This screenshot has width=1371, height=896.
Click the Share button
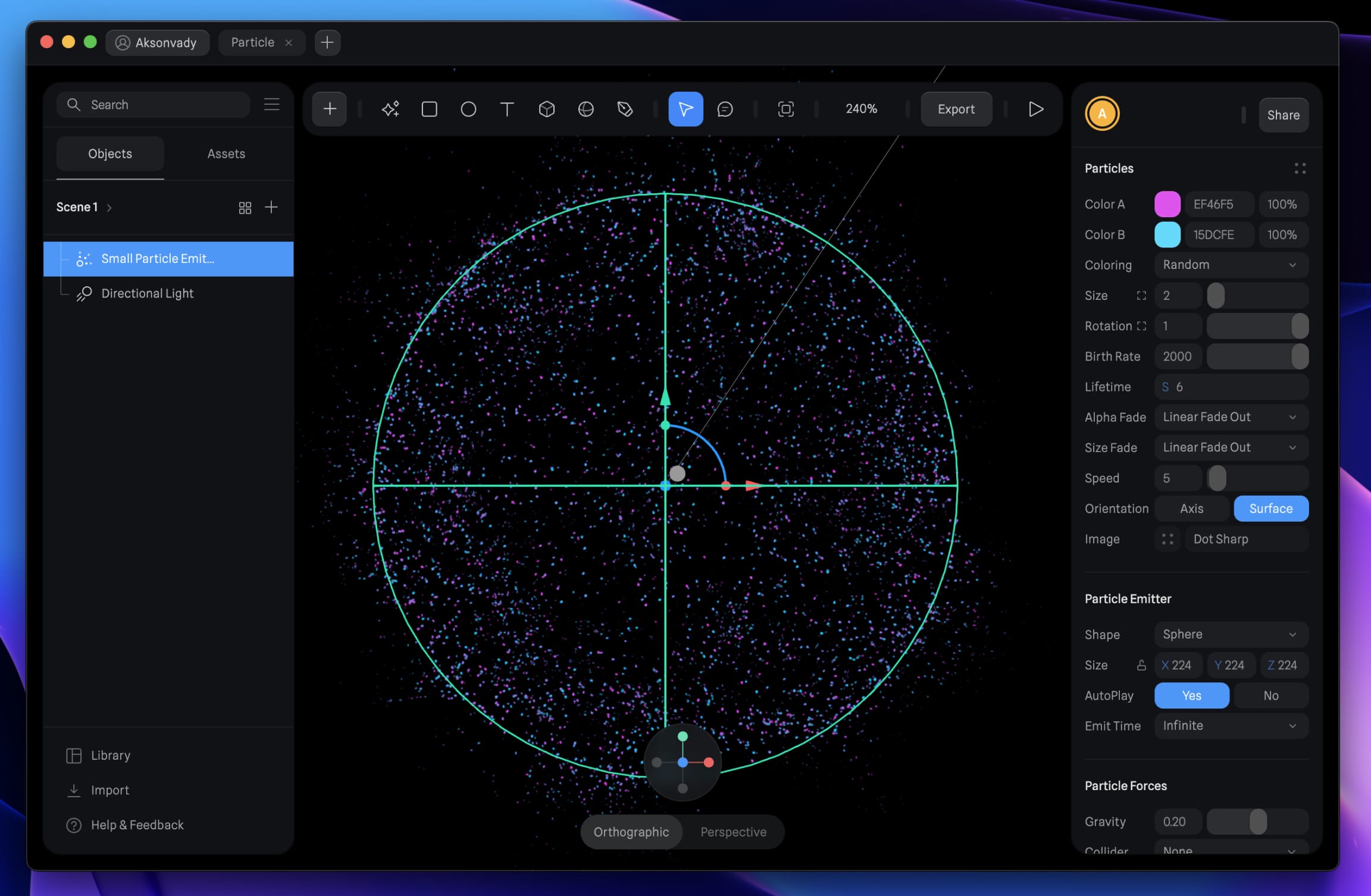point(1283,115)
